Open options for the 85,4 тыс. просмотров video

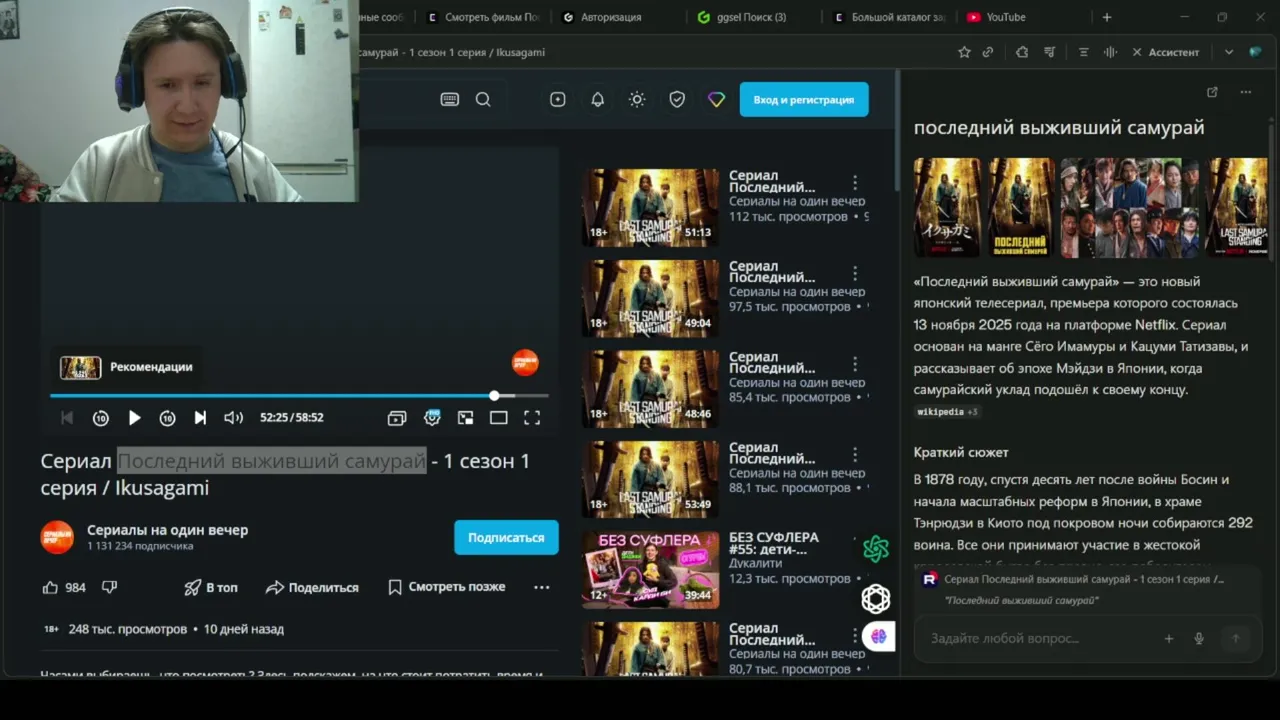coord(854,365)
